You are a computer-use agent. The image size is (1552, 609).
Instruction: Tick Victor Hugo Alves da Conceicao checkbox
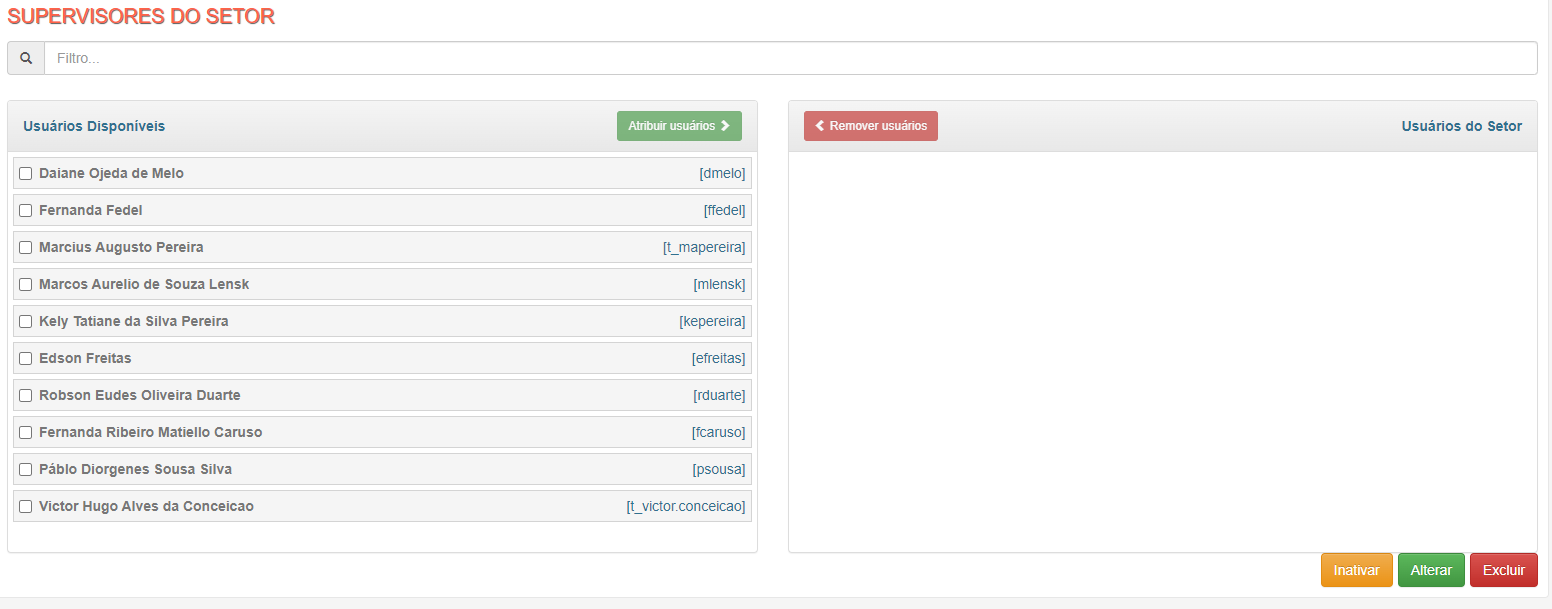pos(26,507)
